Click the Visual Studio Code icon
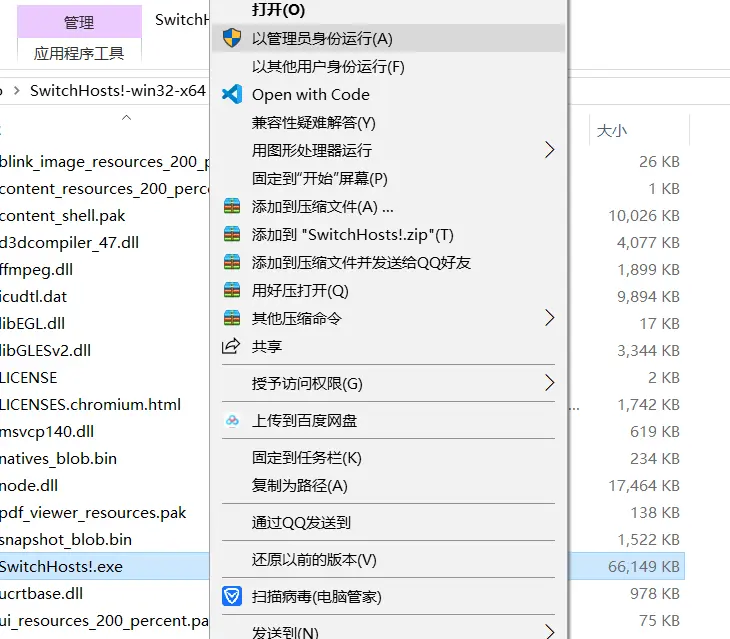The width and height of the screenshot is (730, 639). (232, 94)
